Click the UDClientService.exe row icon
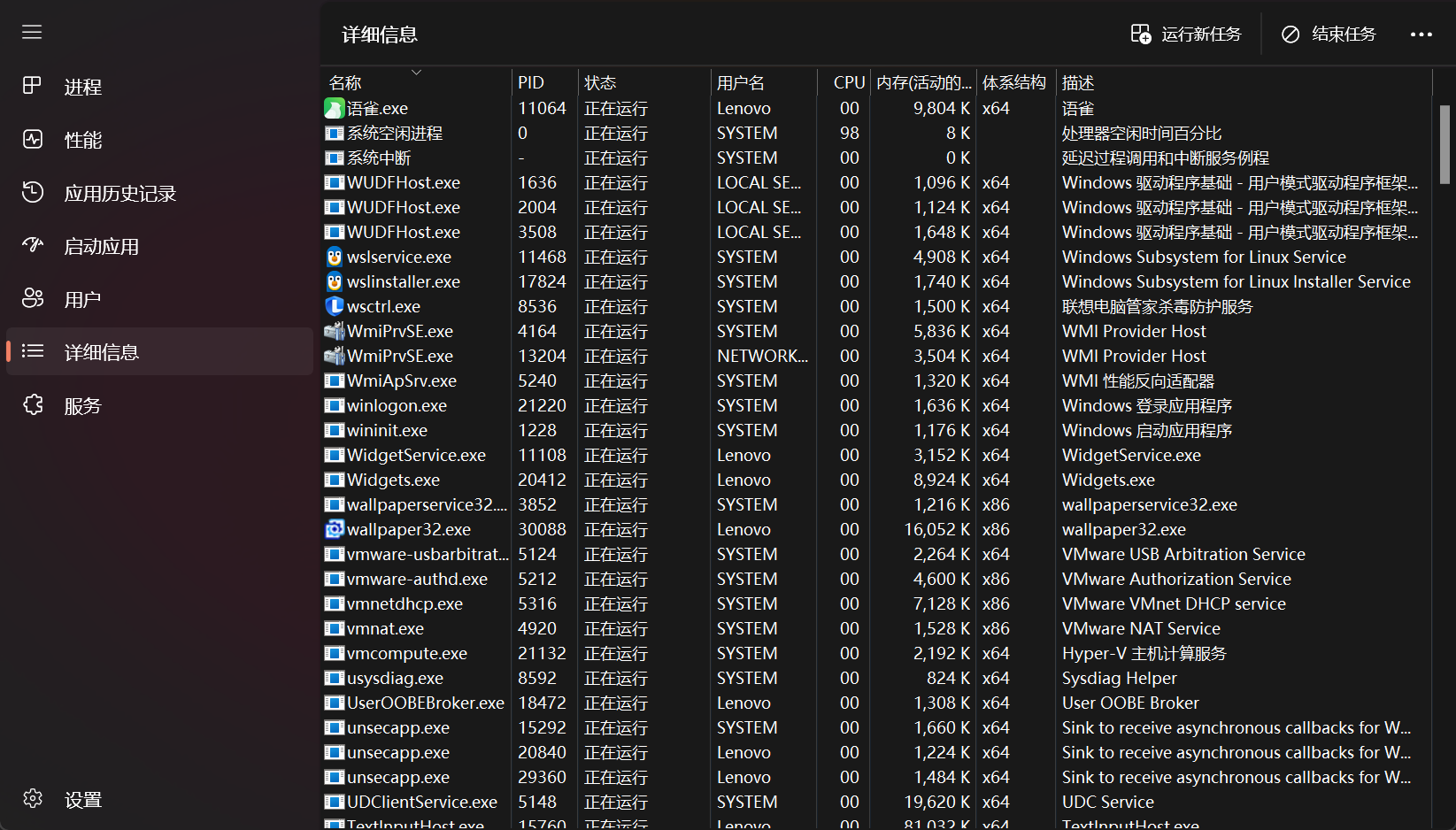Screen dimensions: 1456x830 (x=335, y=802)
